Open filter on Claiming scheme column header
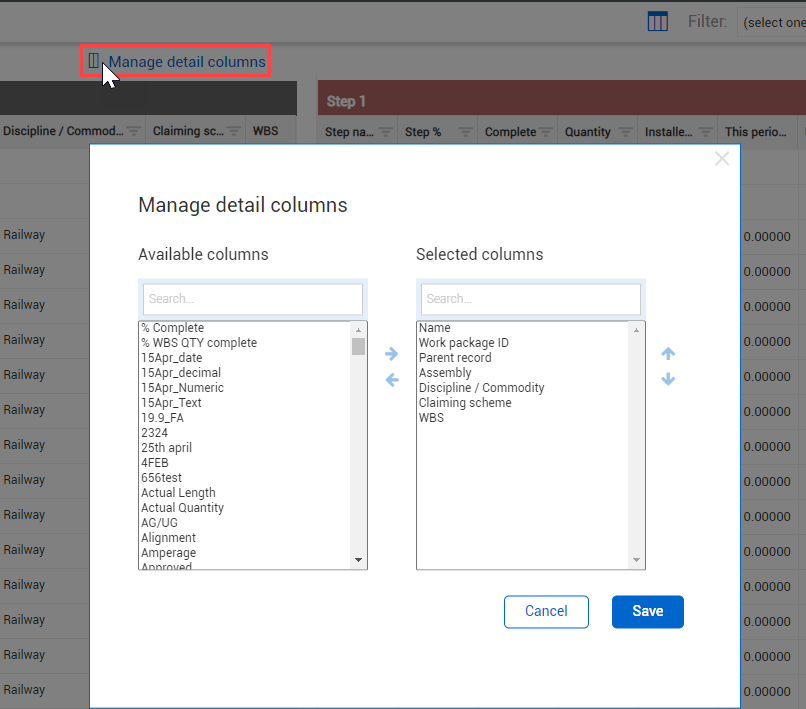The height and width of the screenshot is (709, 806). click(233, 131)
